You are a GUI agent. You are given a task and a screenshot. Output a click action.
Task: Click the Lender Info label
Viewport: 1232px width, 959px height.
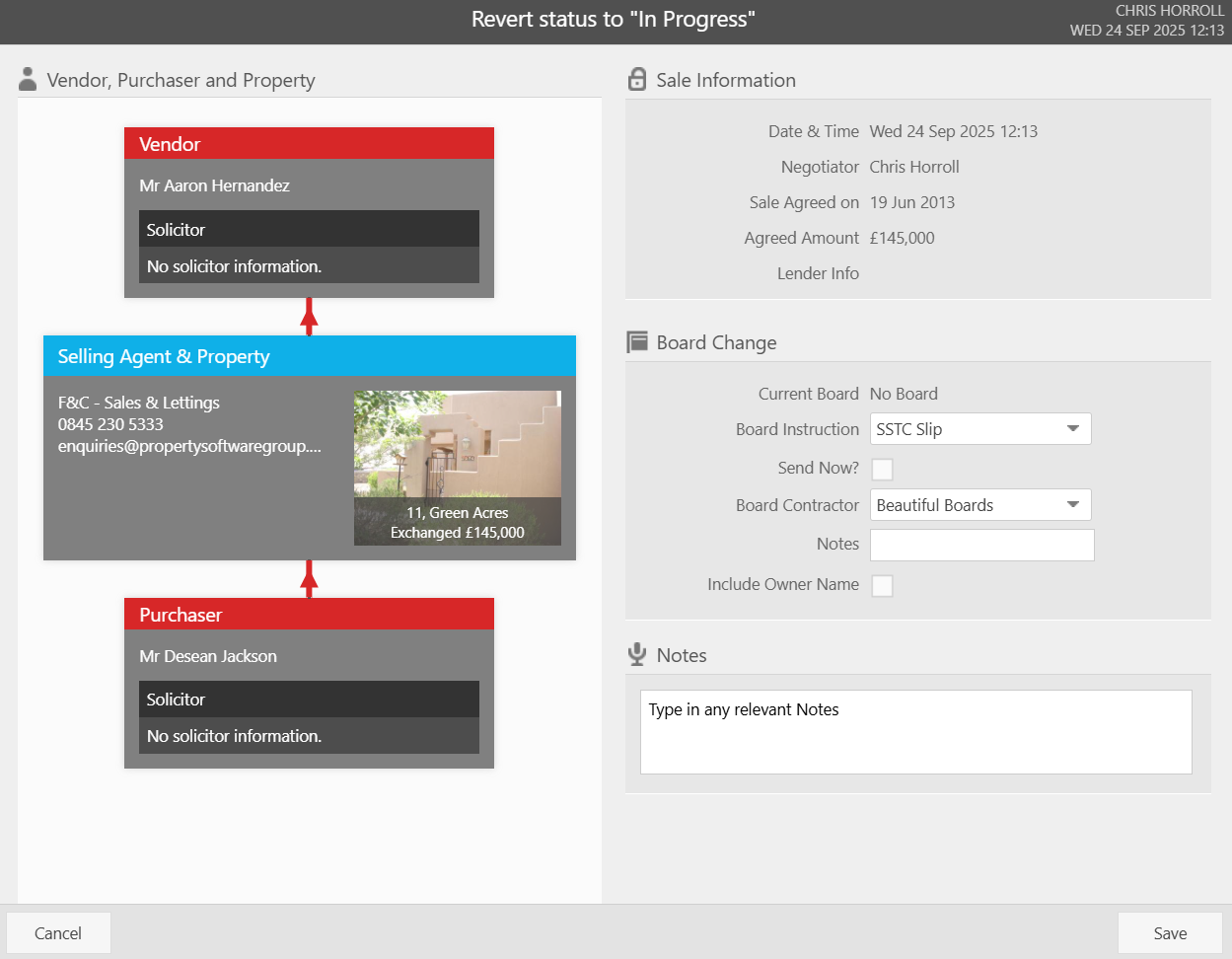818,273
